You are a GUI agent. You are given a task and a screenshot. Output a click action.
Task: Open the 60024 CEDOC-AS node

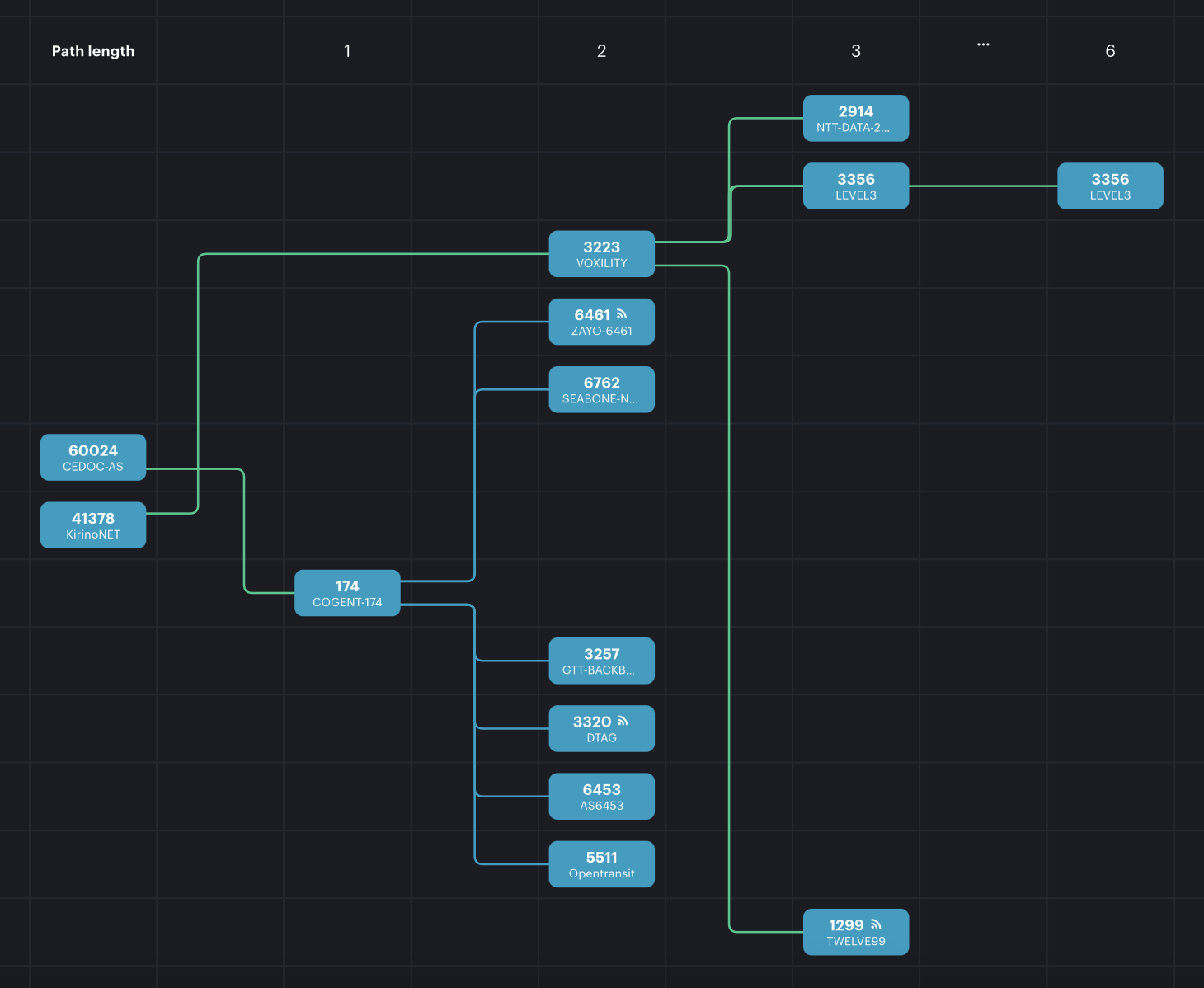(93, 458)
